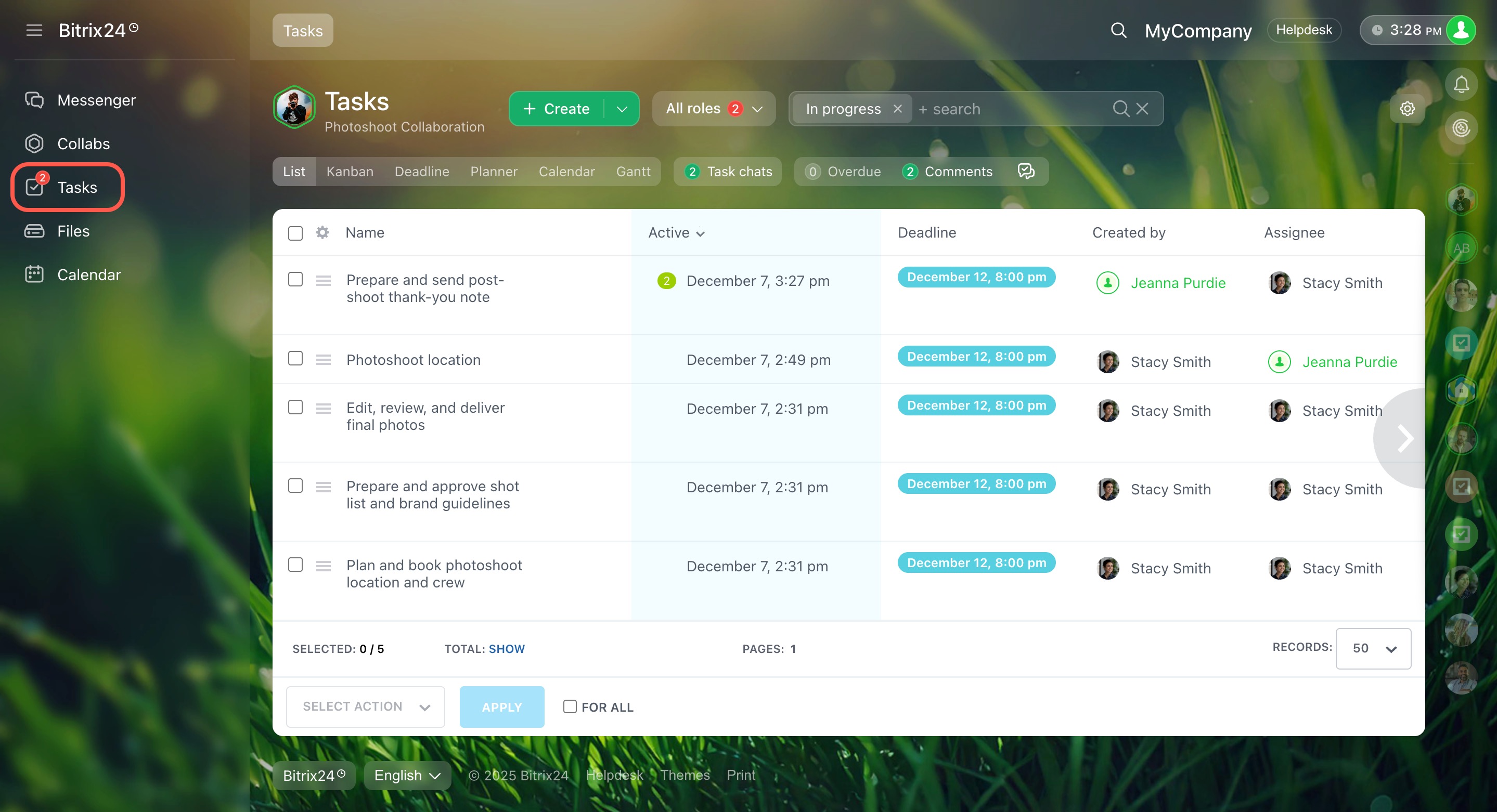
Task: Switch to the Kanban view tab
Action: [349, 172]
